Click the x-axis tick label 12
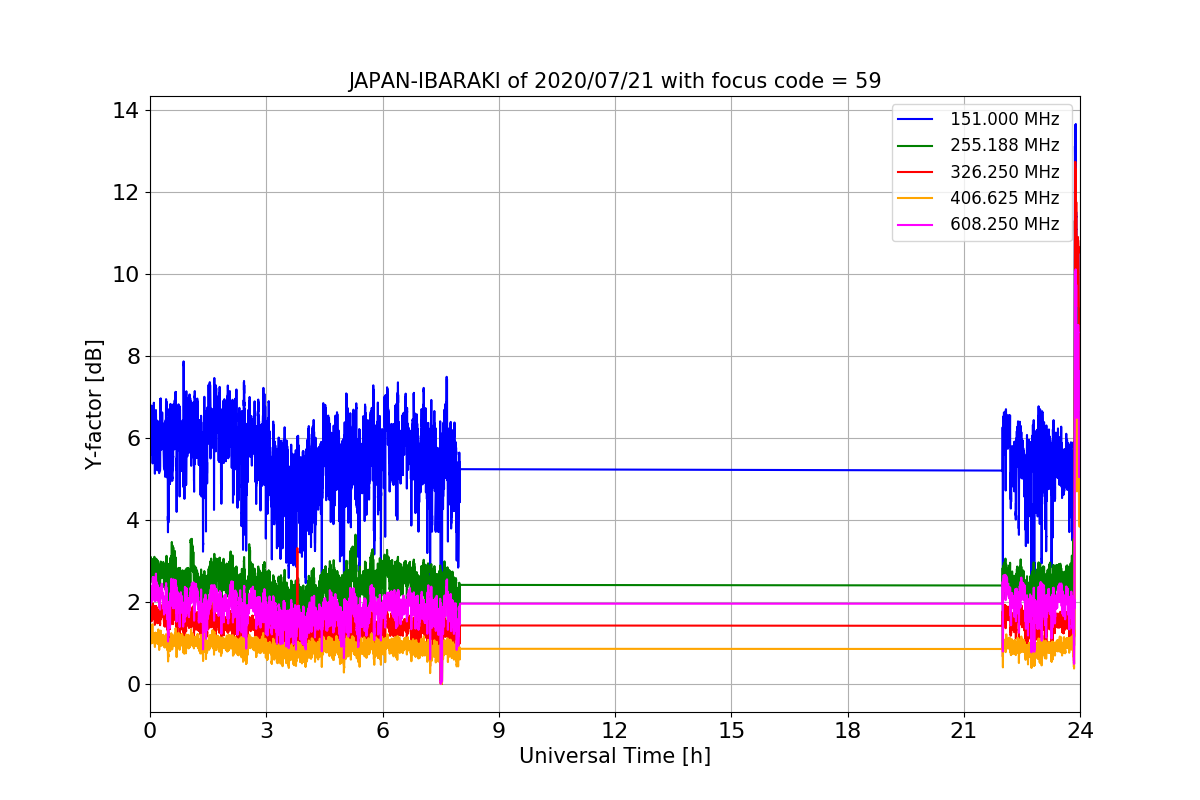1200x800 pixels. [615, 731]
